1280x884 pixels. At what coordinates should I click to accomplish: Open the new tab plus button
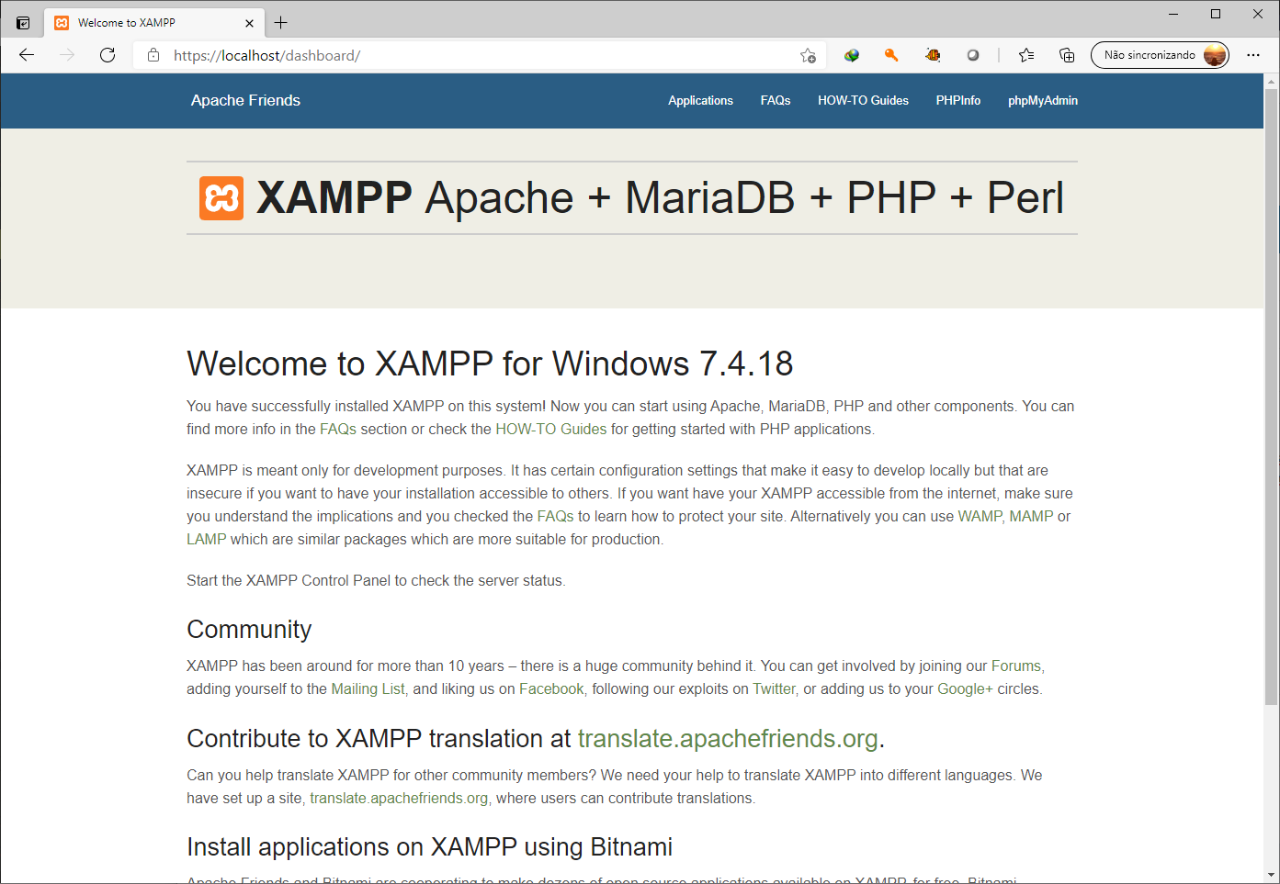coord(281,22)
